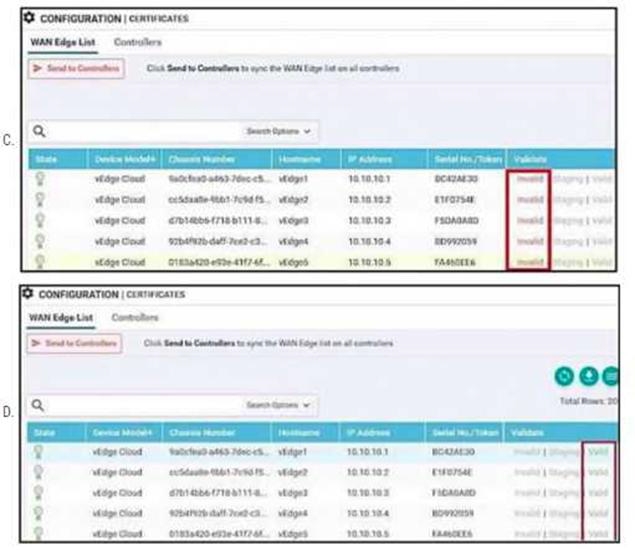Click the round download icon in panel D
The height and width of the screenshot is (550, 635).
pos(589,376)
